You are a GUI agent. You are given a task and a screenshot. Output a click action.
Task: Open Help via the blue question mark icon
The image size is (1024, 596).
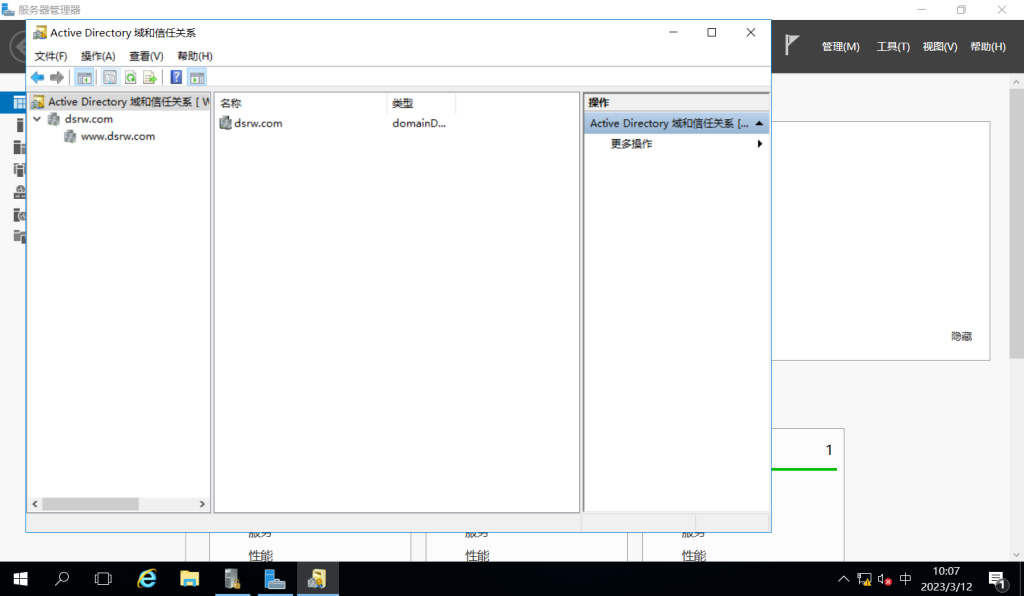[176, 78]
